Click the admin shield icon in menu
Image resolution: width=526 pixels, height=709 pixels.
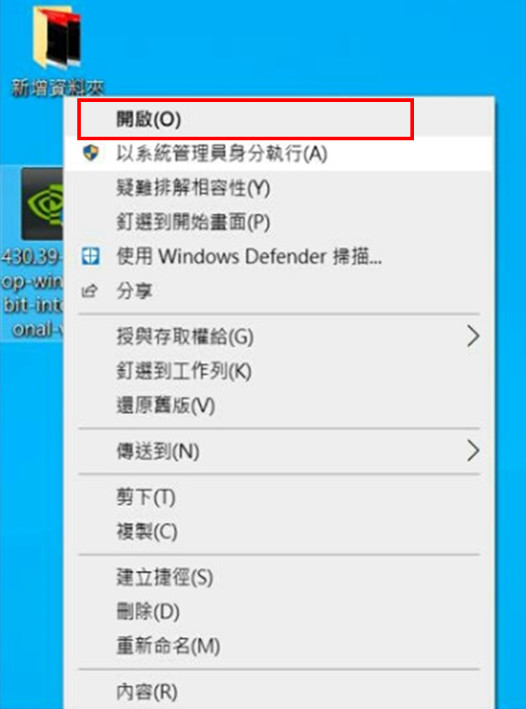point(90,153)
